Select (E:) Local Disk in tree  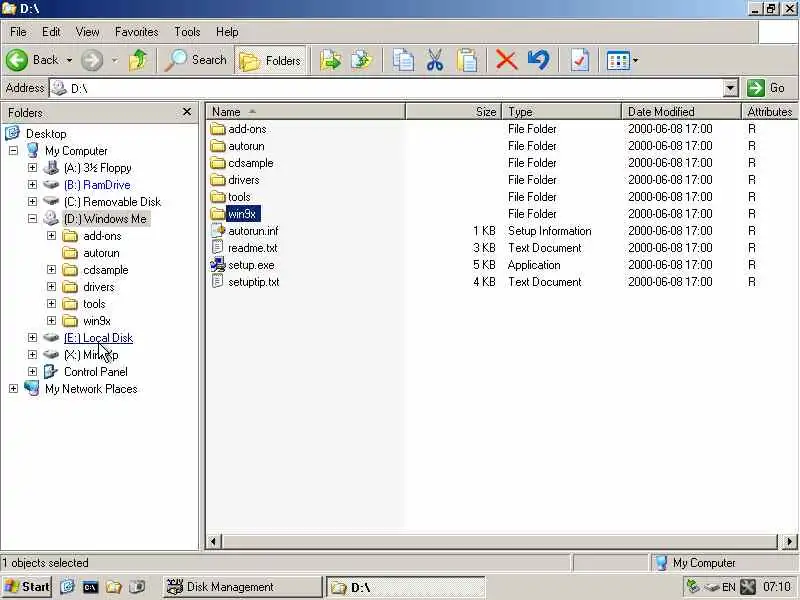pyautogui.click(x=98, y=338)
